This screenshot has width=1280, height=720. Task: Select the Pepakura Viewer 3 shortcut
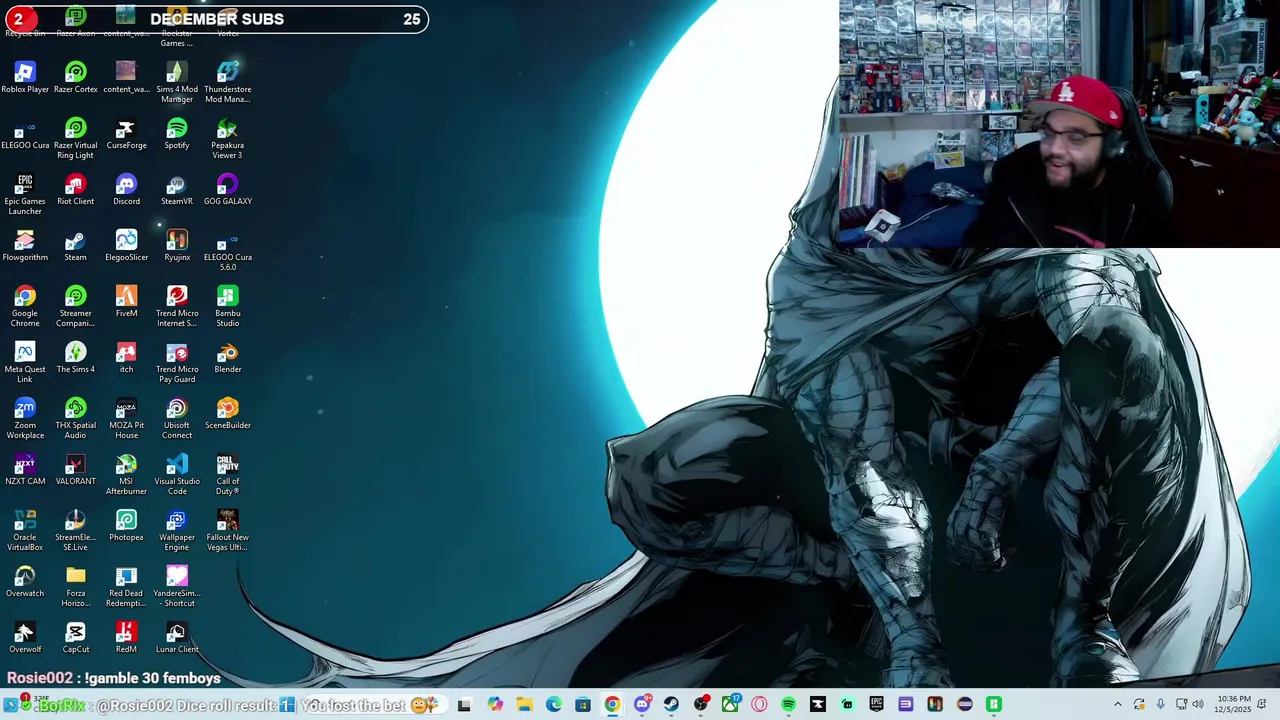pos(228,138)
